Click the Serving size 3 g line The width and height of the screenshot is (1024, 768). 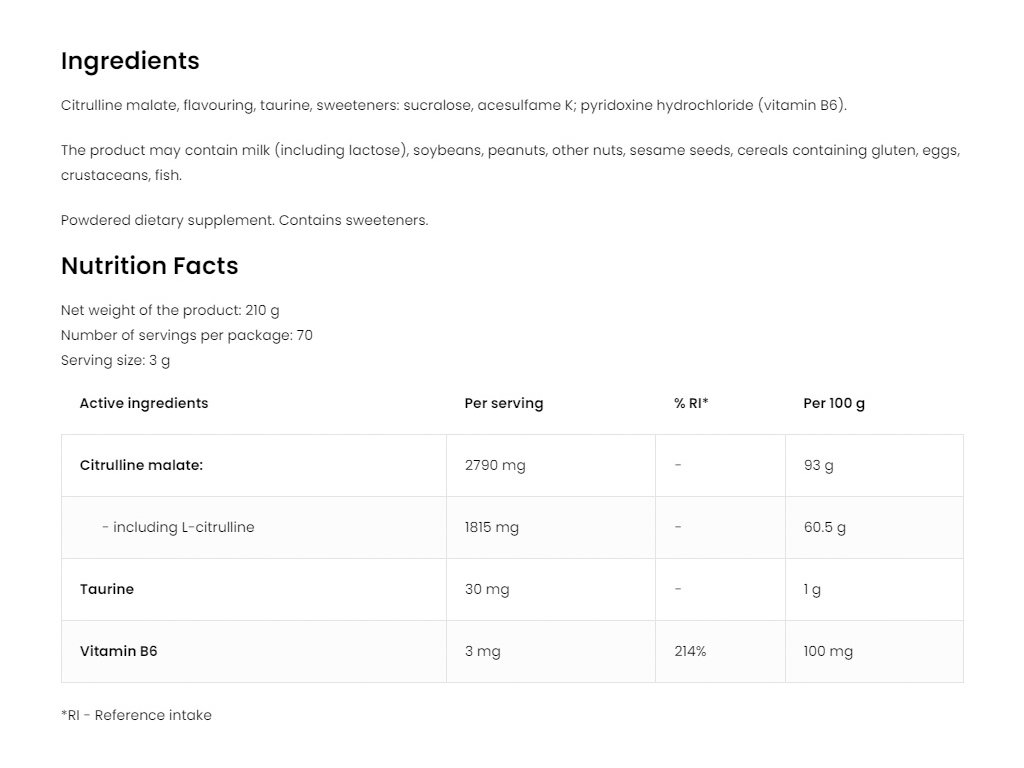(x=115, y=360)
